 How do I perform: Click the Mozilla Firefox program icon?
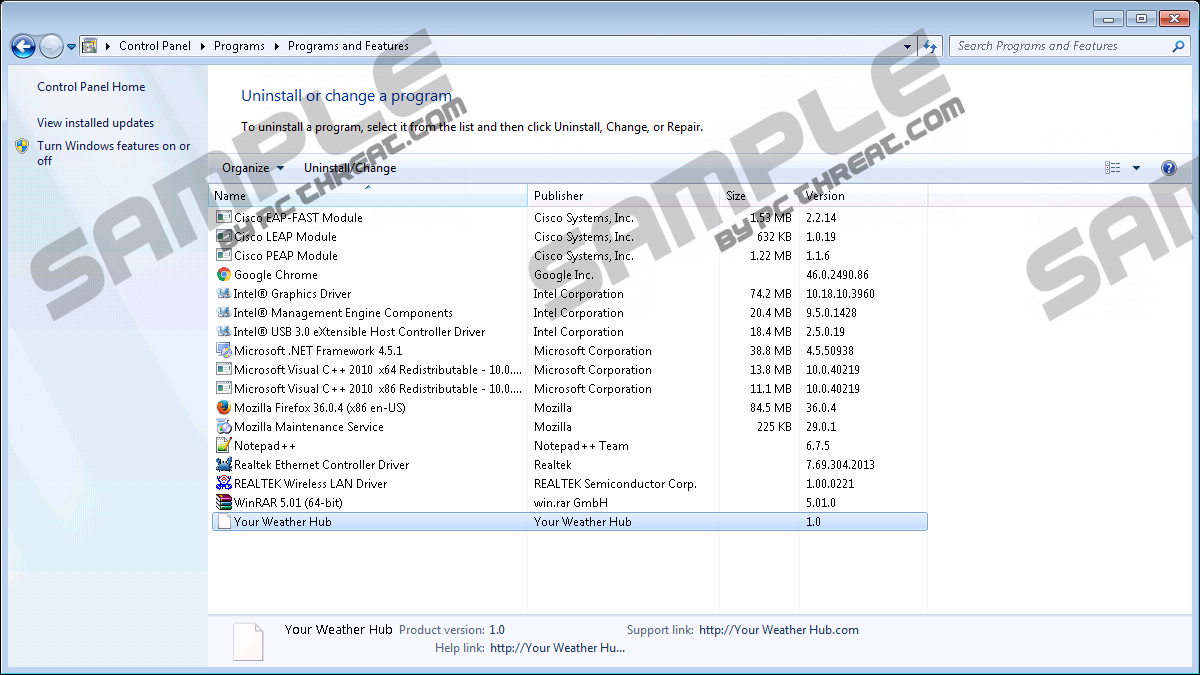point(224,408)
